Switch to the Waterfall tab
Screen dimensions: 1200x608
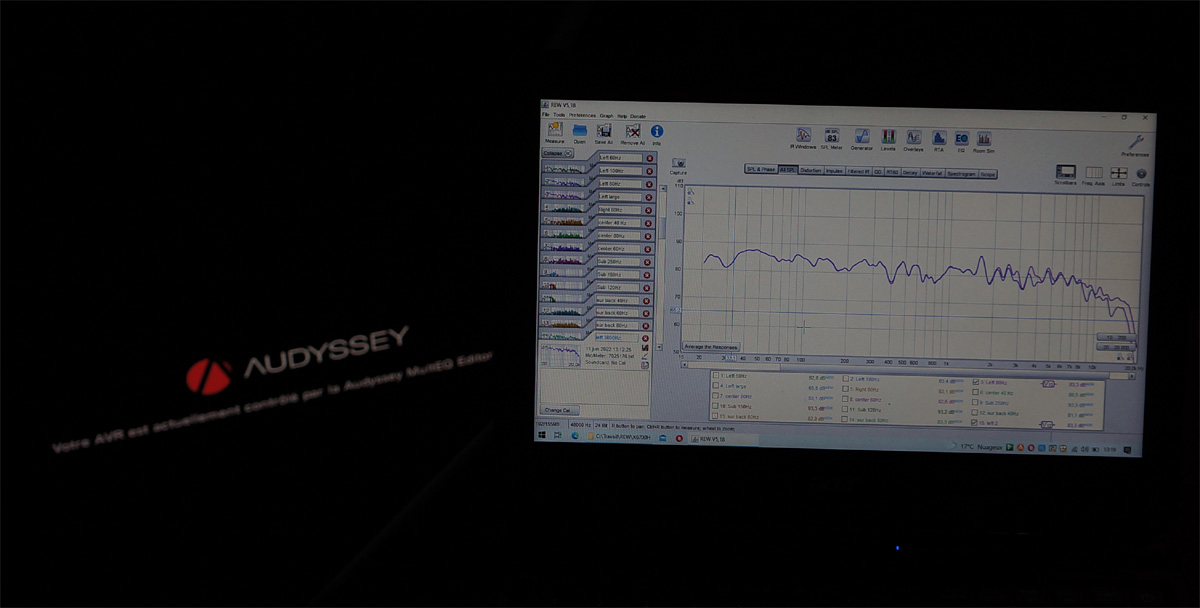(932, 173)
